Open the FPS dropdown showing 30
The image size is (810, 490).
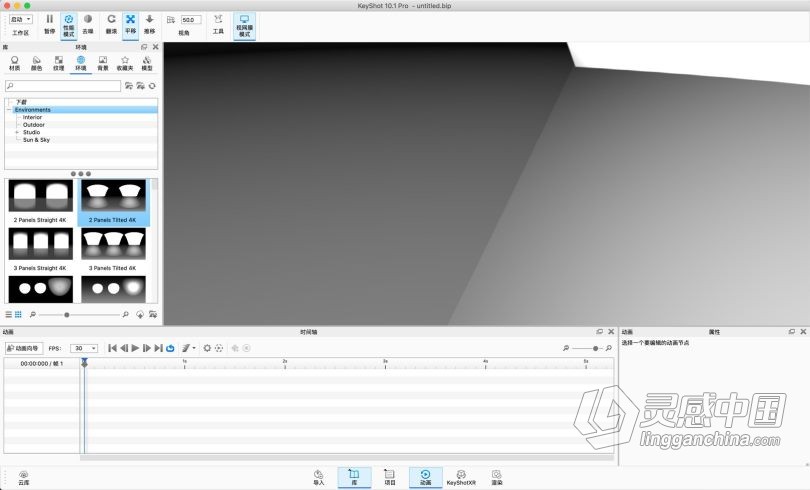(x=84, y=349)
